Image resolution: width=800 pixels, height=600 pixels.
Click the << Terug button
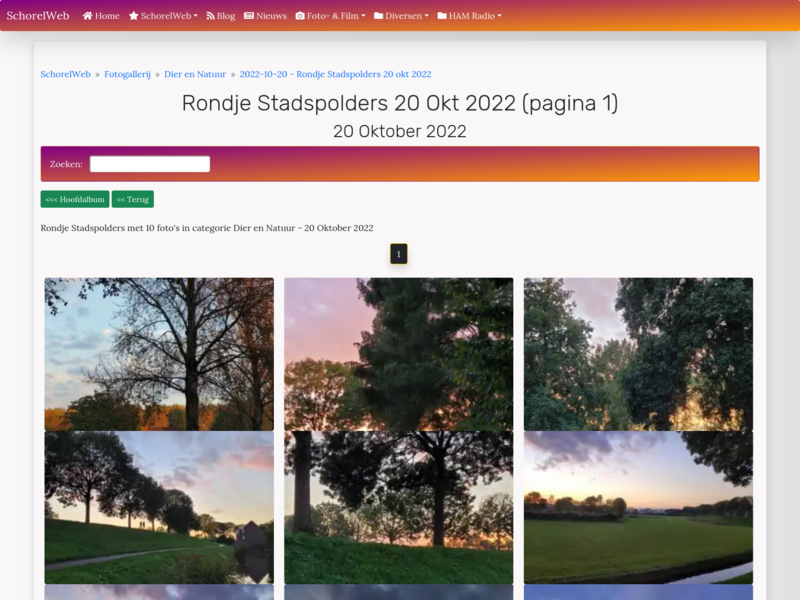[x=133, y=199]
